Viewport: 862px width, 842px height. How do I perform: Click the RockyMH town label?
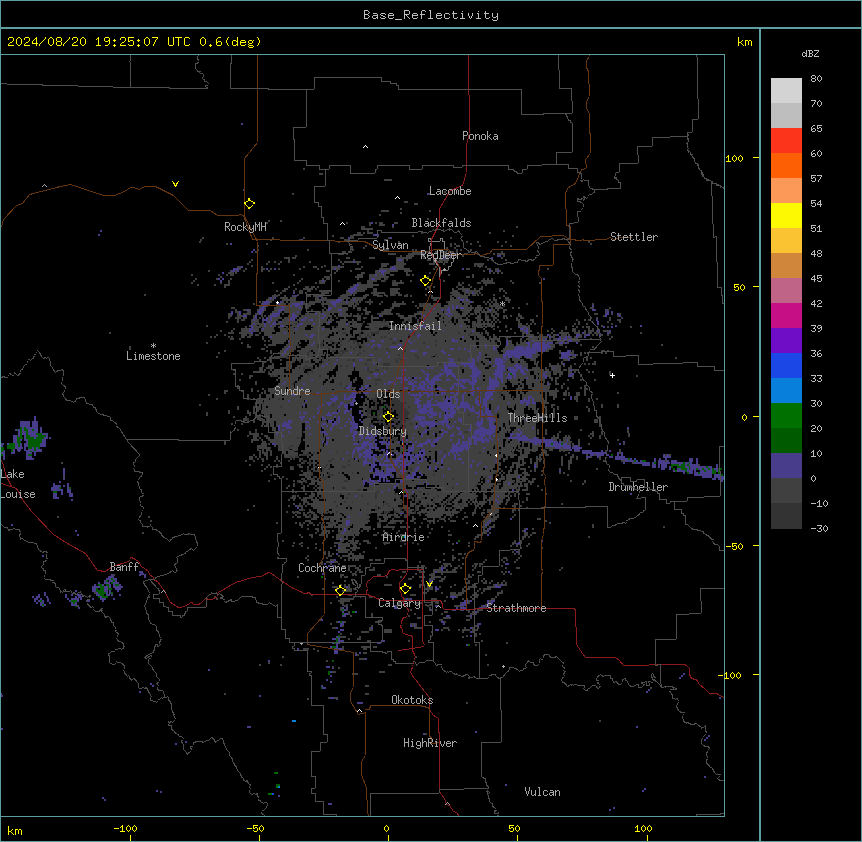pyautogui.click(x=245, y=227)
